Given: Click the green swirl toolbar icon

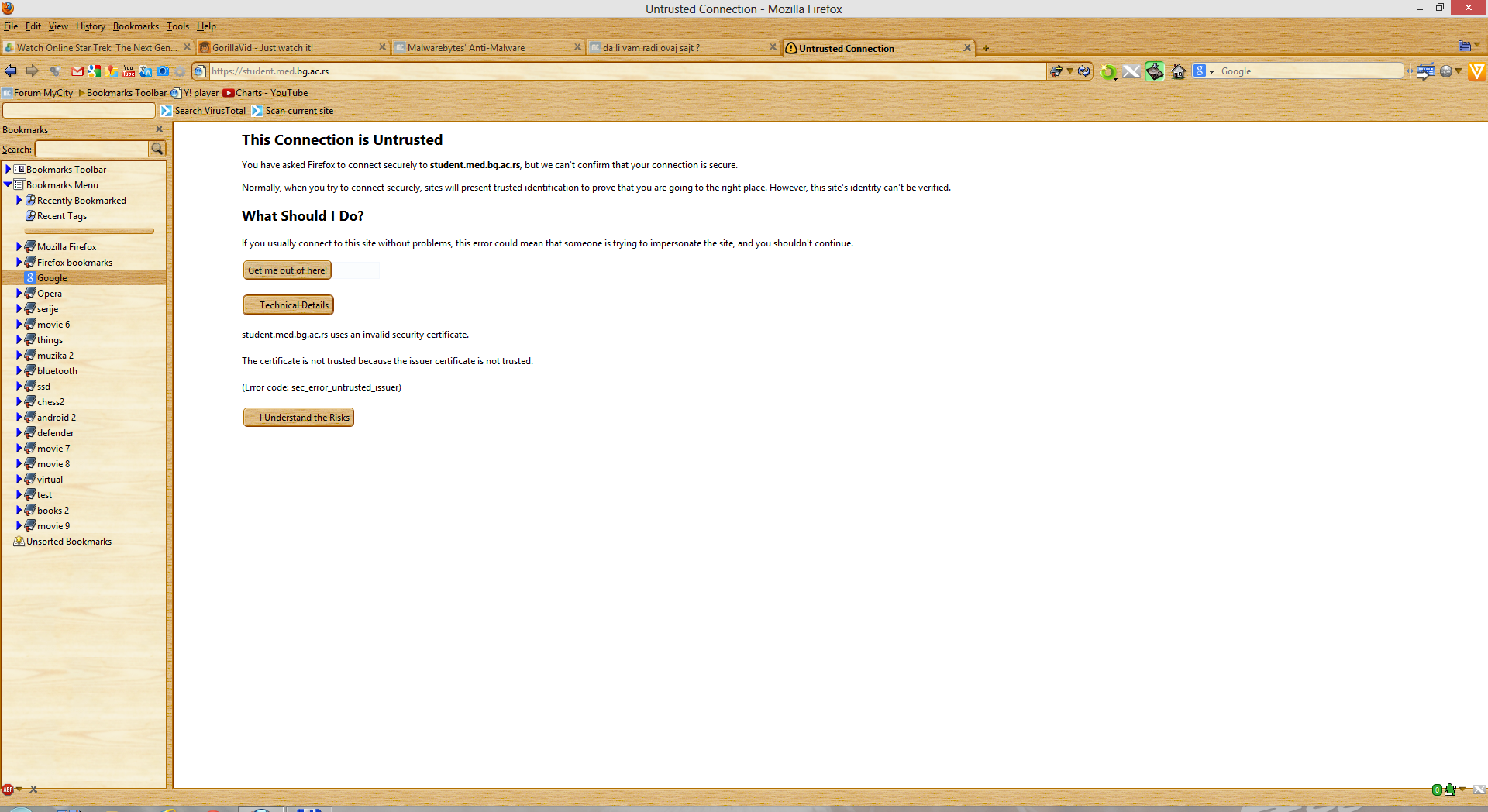Looking at the screenshot, I should pyautogui.click(x=1108, y=72).
